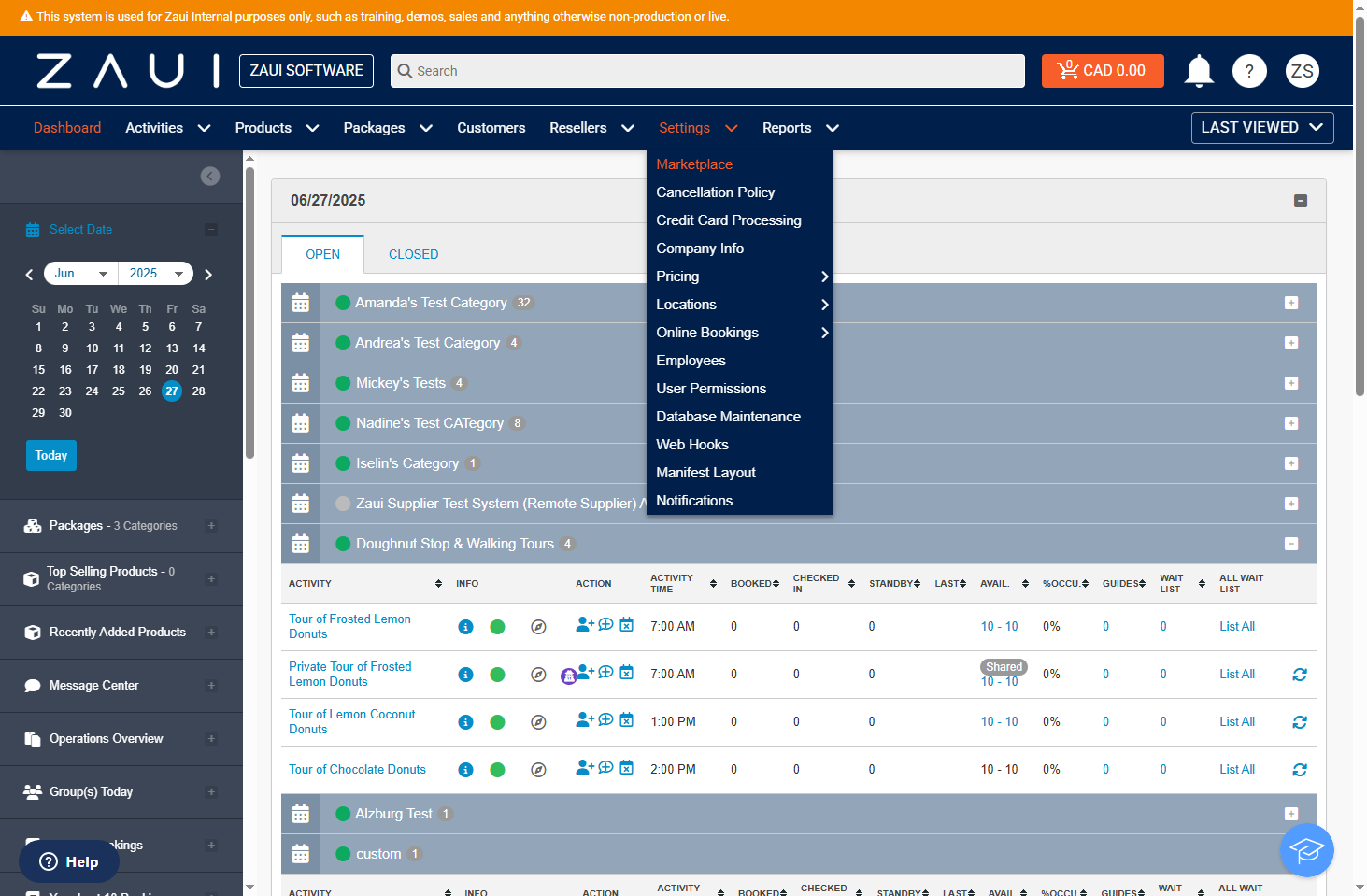Go to previous month in calendar

(x=29, y=275)
